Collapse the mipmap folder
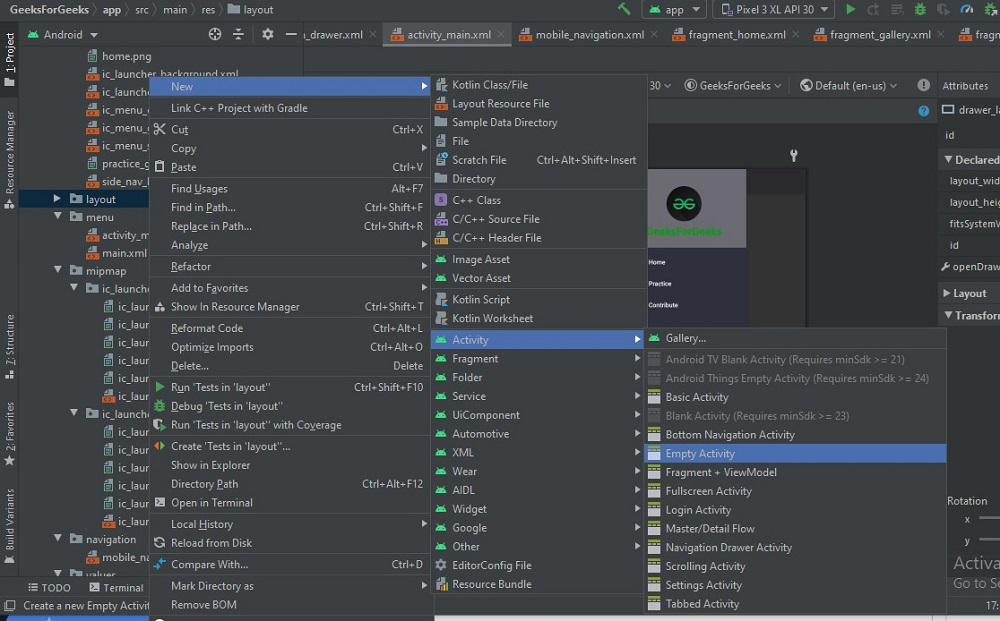The height and width of the screenshot is (621, 1000). (58, 270)
